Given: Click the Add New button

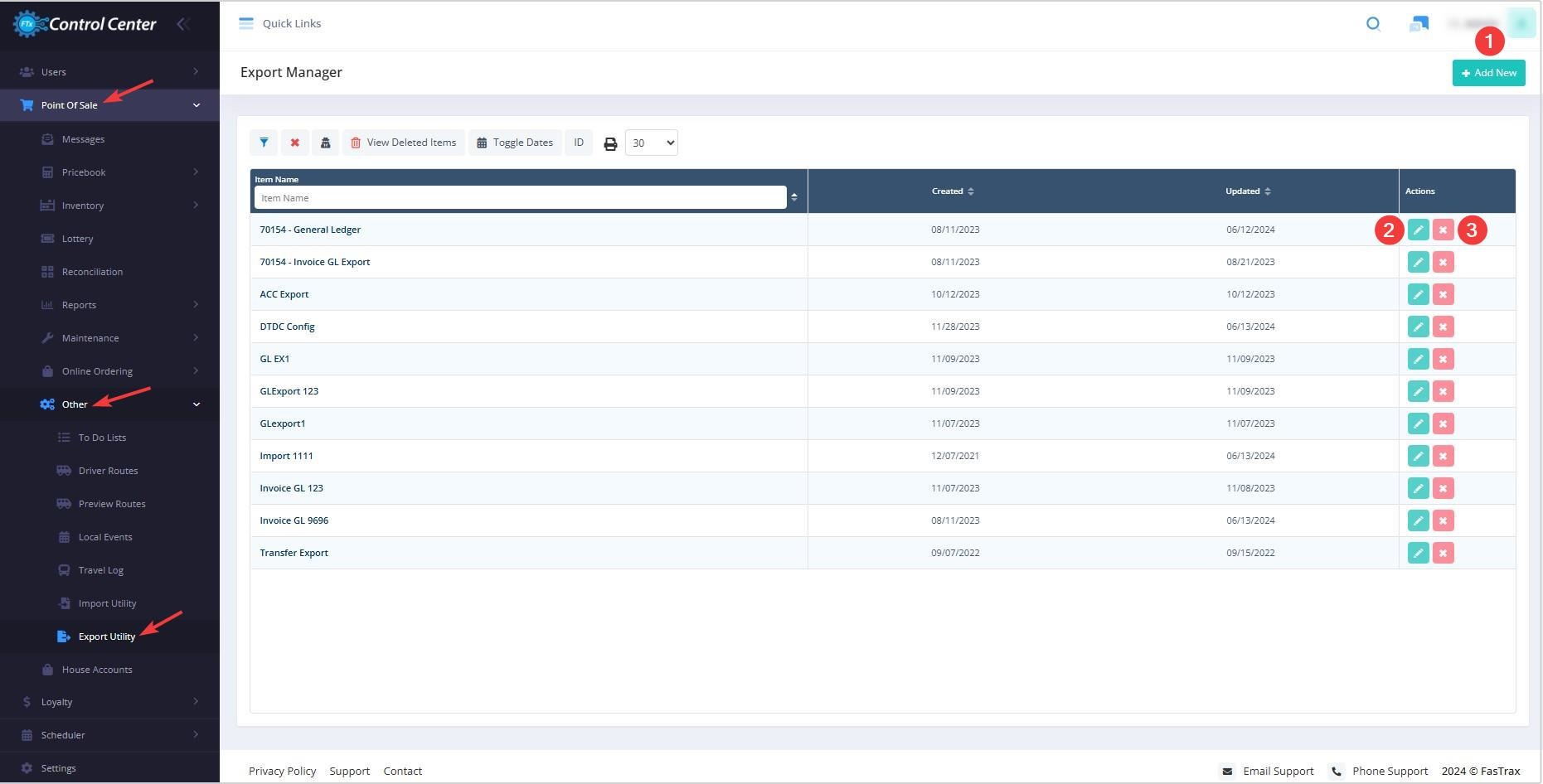Looking at the screenshot, I should 1488,73.
